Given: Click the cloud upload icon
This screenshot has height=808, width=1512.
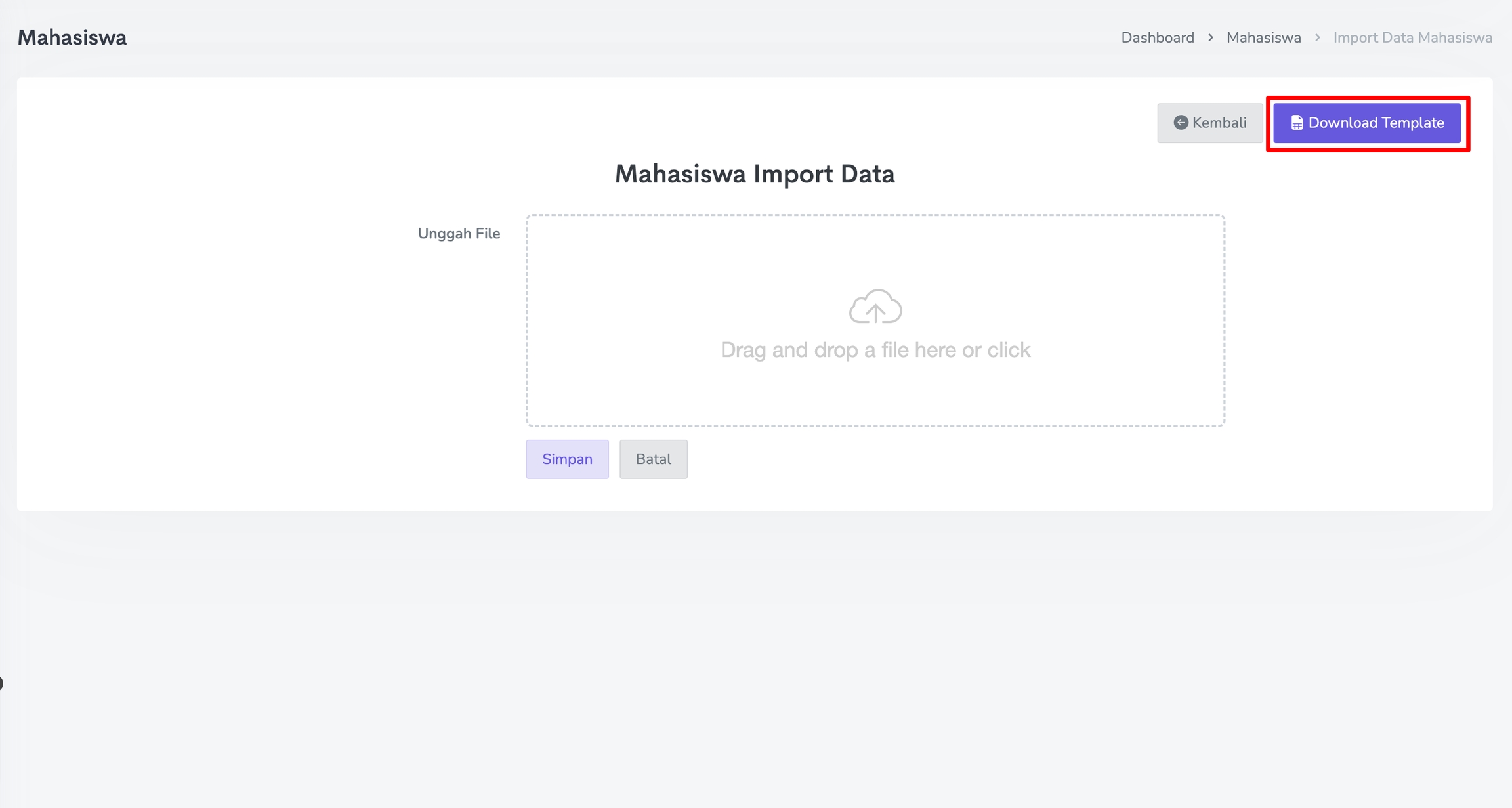Looking at the screenshot, I should coord(875,307).
